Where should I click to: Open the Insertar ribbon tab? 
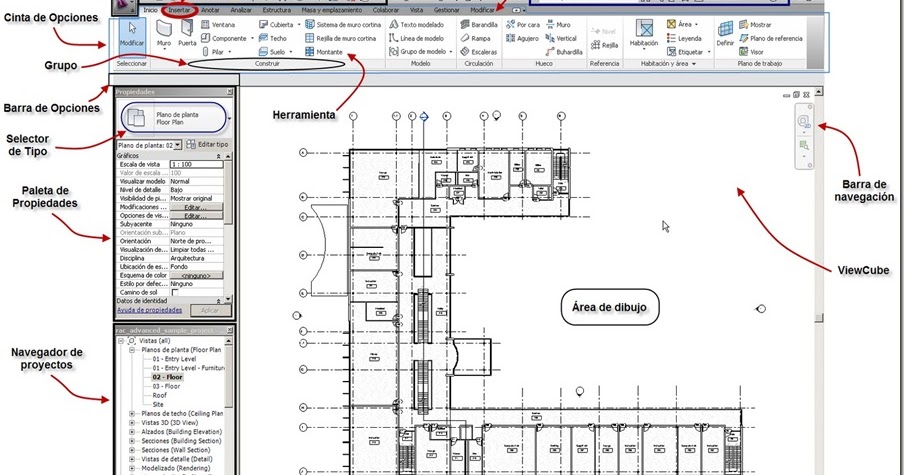tap(179, 10)
